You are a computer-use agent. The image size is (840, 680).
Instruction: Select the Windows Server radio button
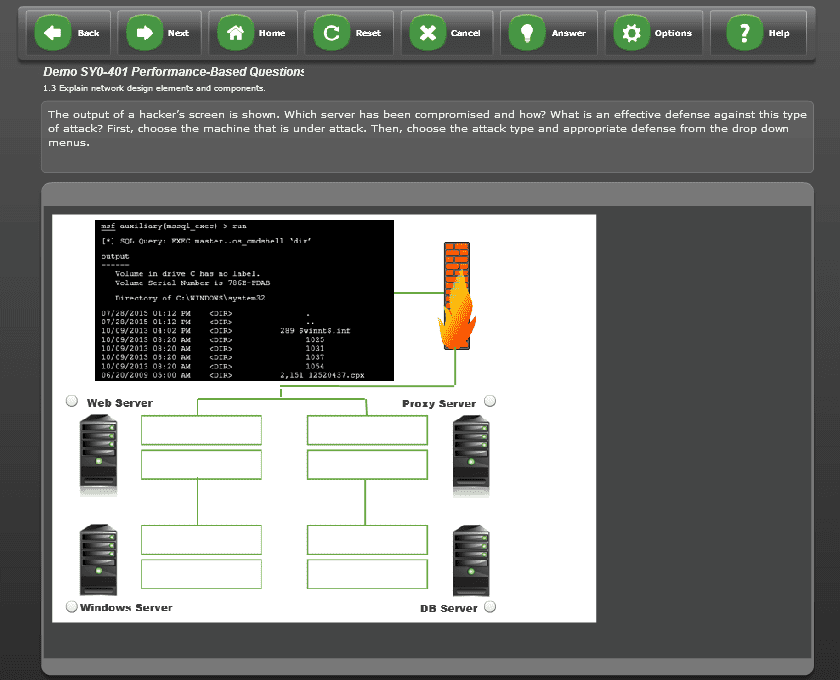coord(71,606)
